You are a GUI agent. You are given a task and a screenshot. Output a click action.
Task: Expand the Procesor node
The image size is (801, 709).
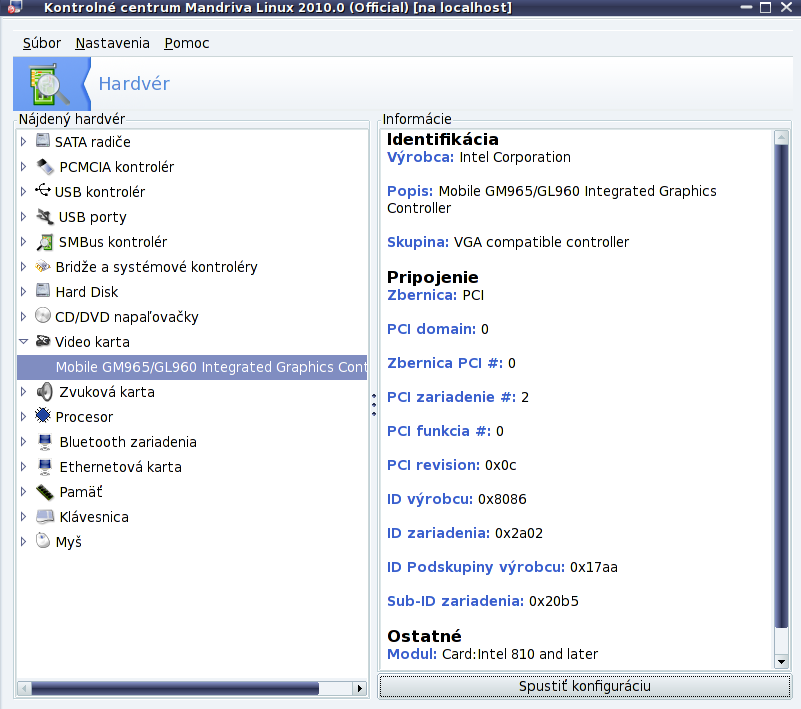click(x=23, y=417)
